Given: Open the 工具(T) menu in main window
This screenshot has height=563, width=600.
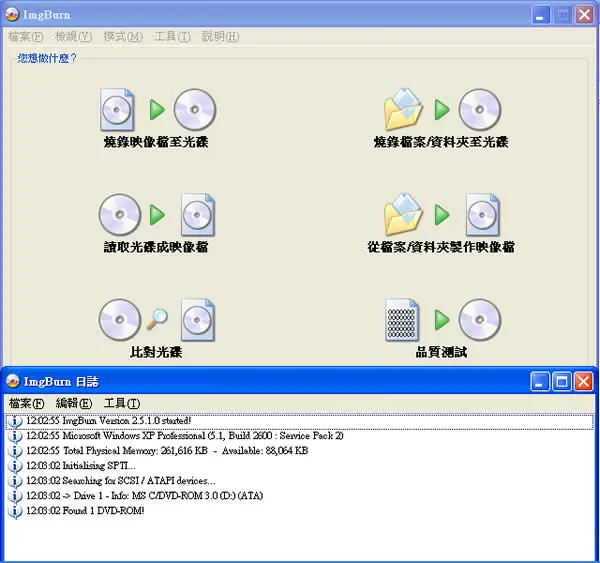Looking at the screenshot, I should pyautogui.click(x=172, y=37).
